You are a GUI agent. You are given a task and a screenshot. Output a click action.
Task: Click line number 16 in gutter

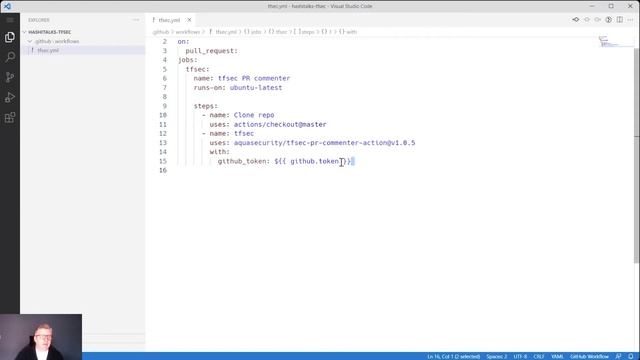163,170
